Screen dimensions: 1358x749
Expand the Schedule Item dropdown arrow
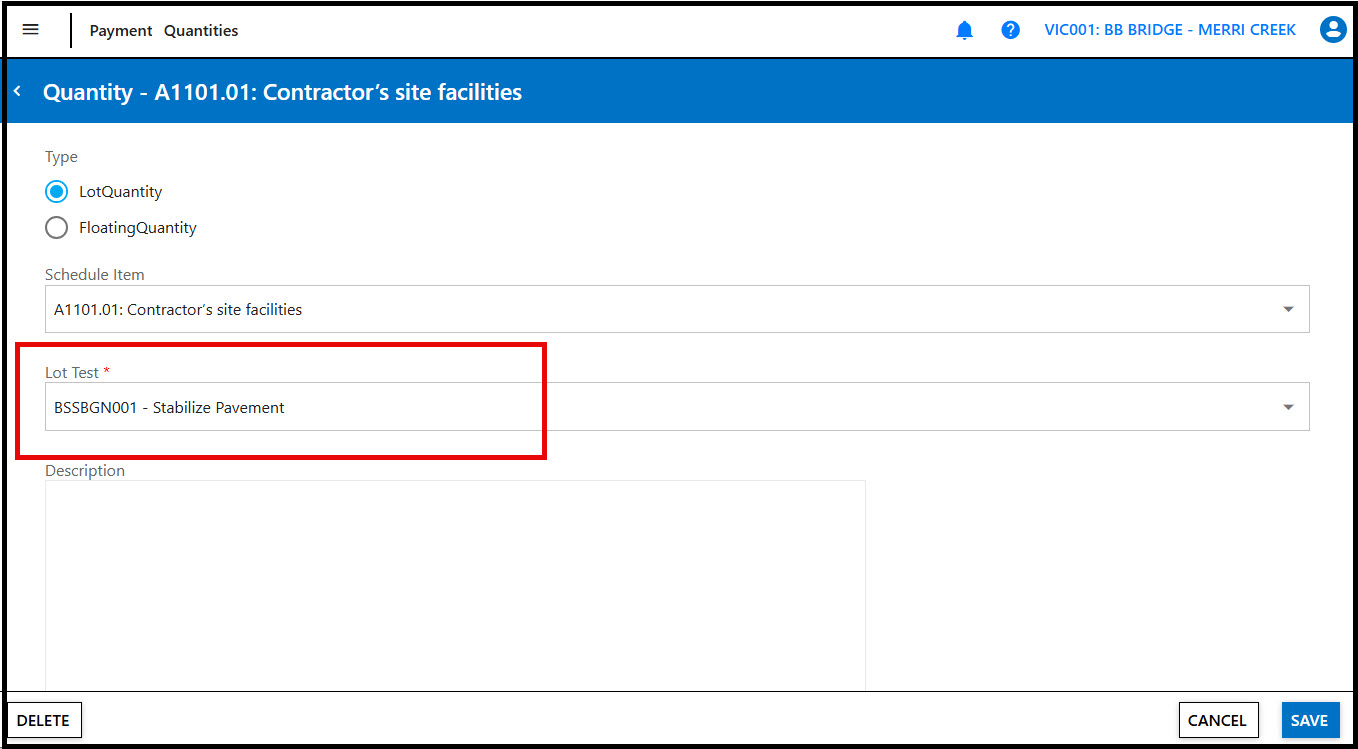1288,310
